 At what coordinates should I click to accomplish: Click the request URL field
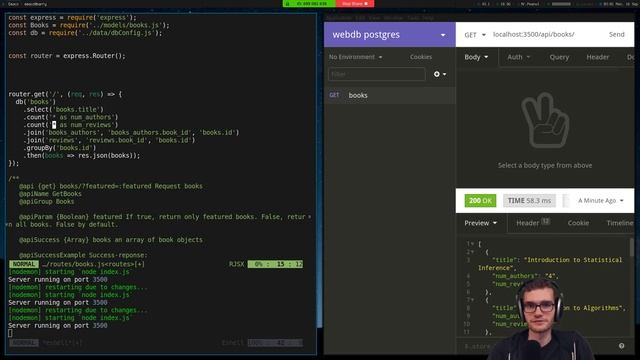pyautogui.click(x=546, y=35)
